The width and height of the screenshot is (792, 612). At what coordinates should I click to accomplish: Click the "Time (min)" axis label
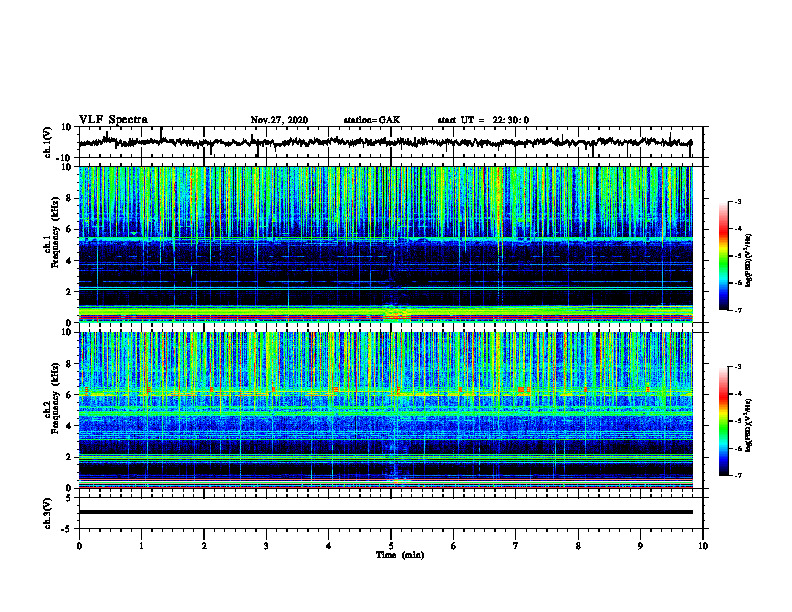click(400, 555)
